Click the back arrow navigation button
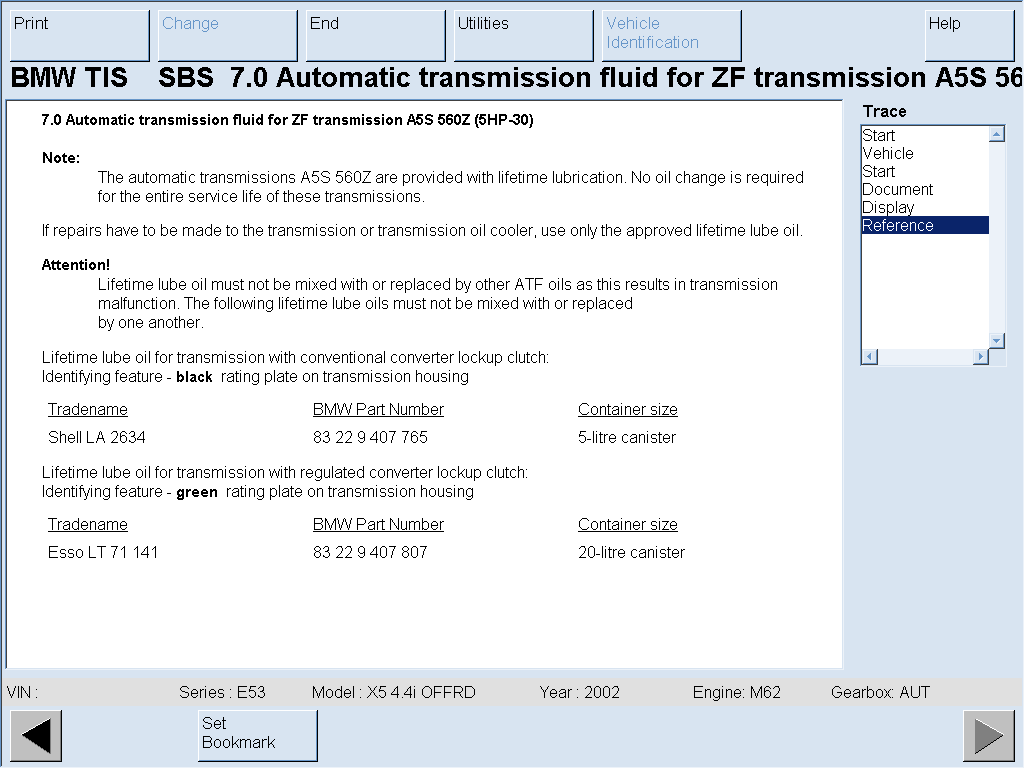This screenshot has height=768, width=1024. [37, 736]
